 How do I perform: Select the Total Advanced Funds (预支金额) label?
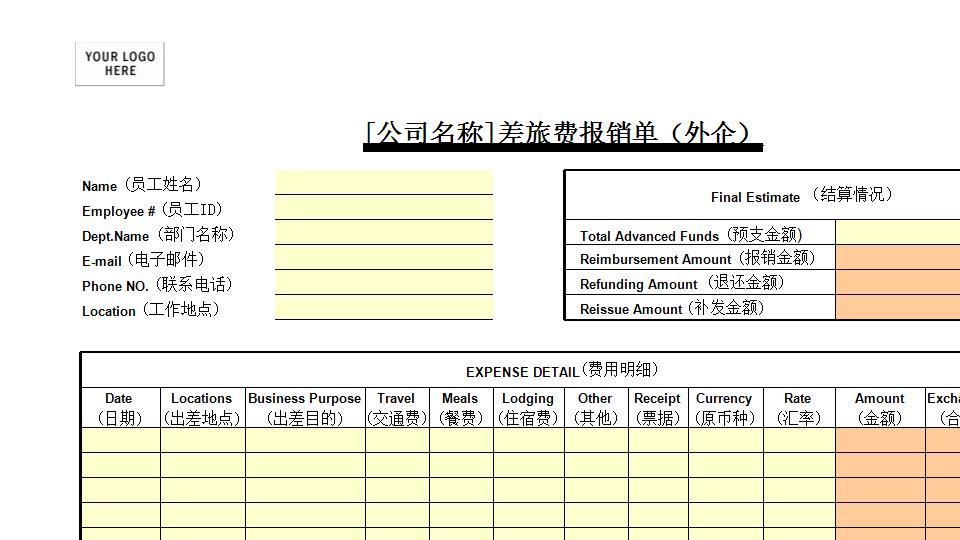pos(691,235)
